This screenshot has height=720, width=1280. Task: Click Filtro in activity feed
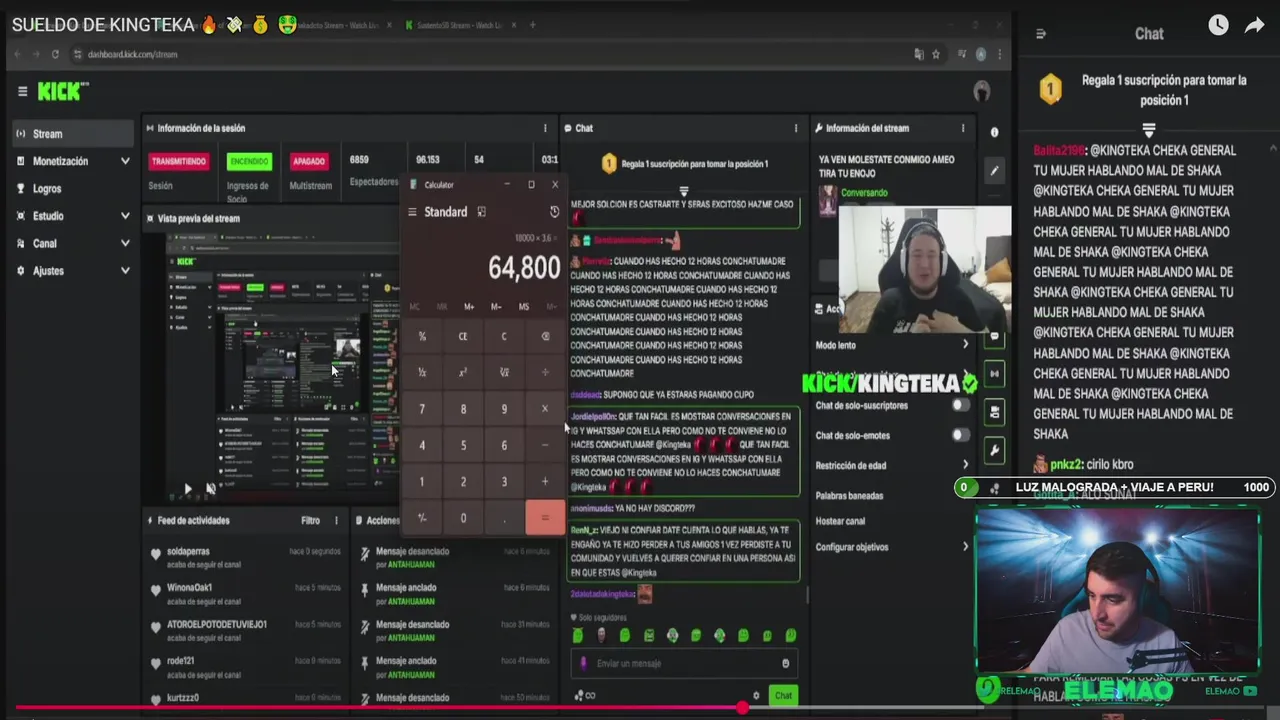[x=310, y=520]
